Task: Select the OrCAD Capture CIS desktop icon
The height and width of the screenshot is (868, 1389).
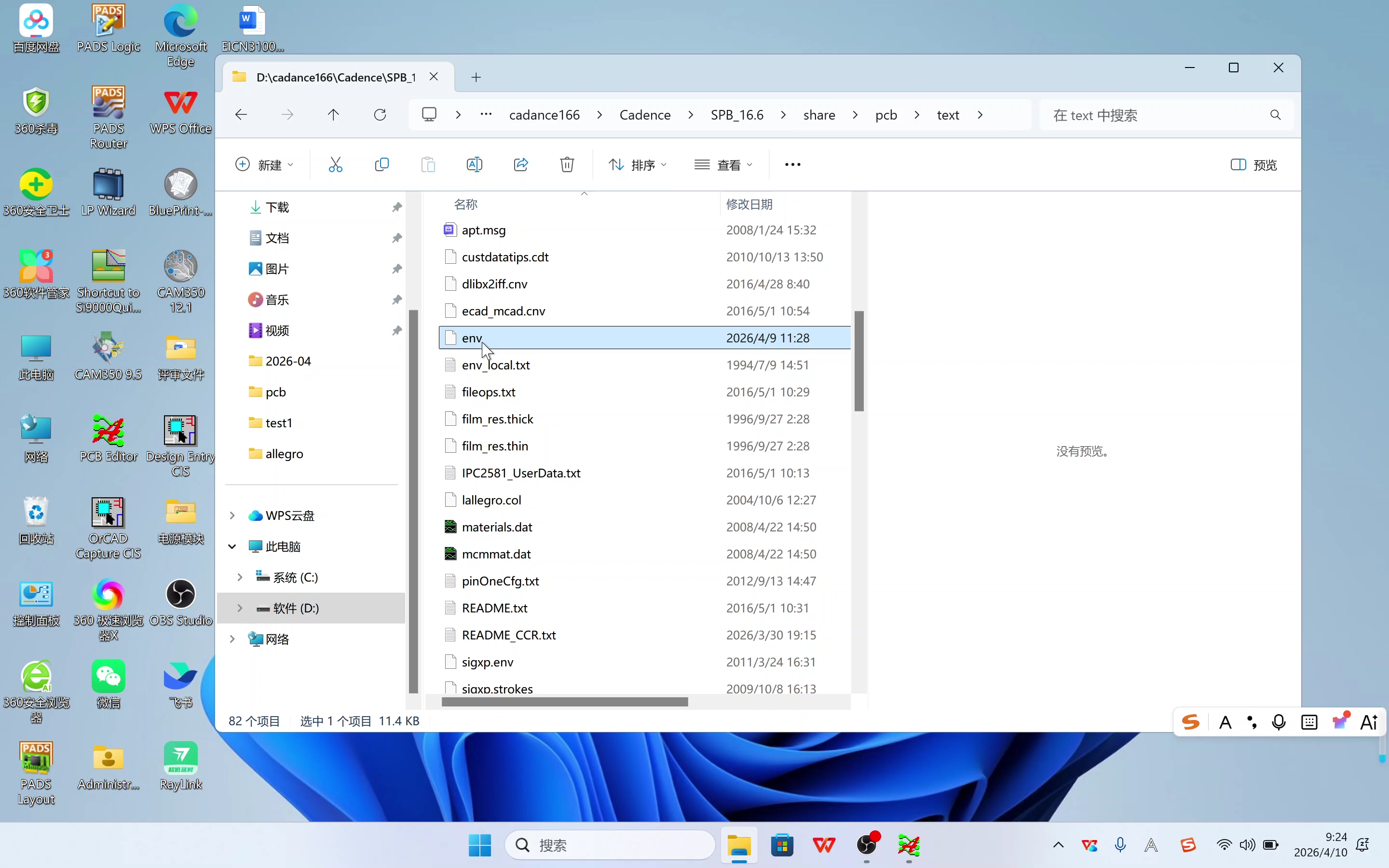Action: (x=109, y=528)
